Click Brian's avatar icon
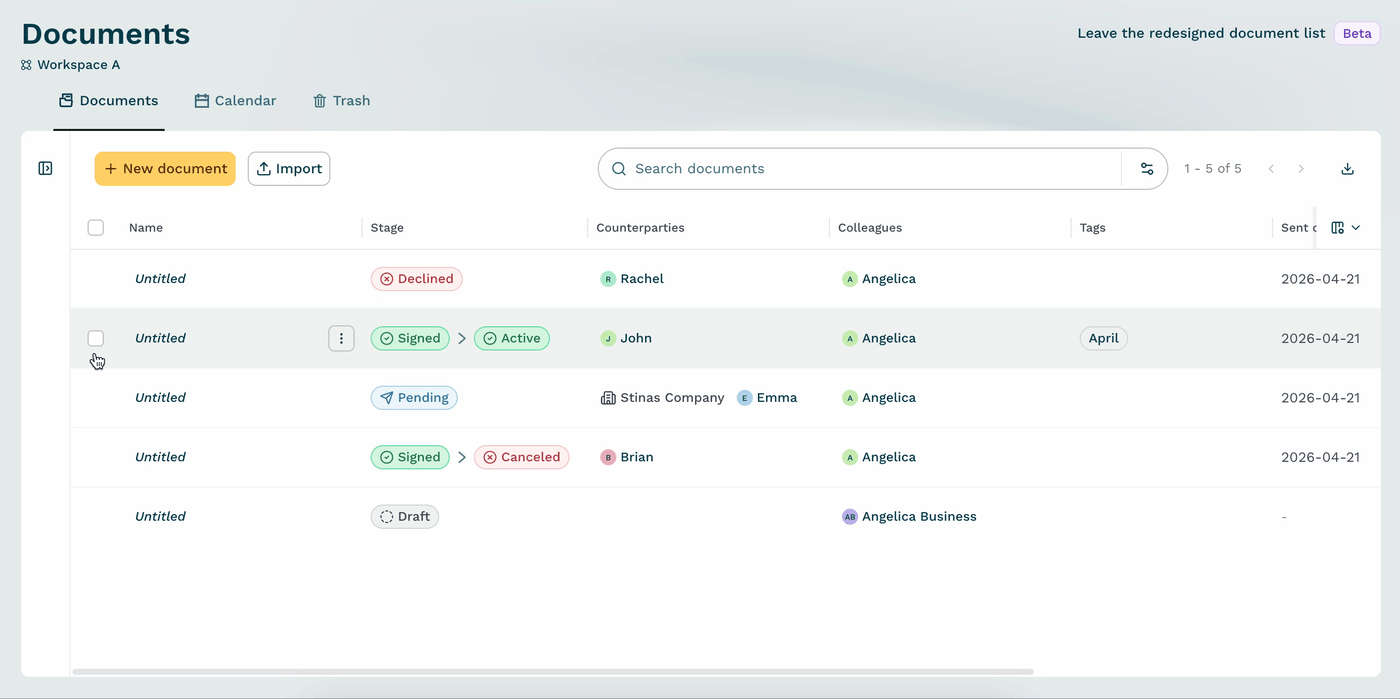This screenshot has height=699, width=1400. point(608,457)
